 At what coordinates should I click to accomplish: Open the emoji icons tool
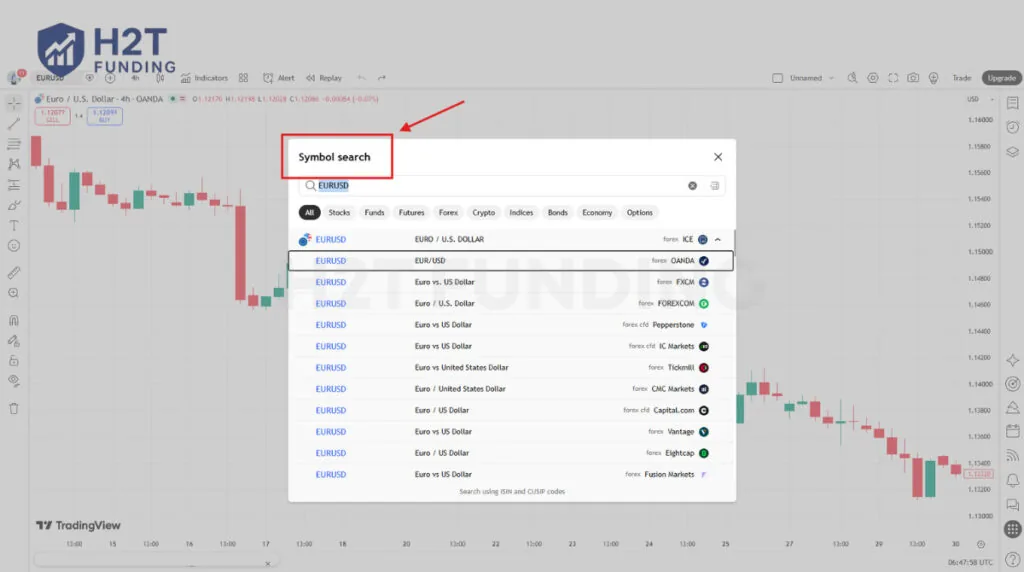(x=14, y=246)
